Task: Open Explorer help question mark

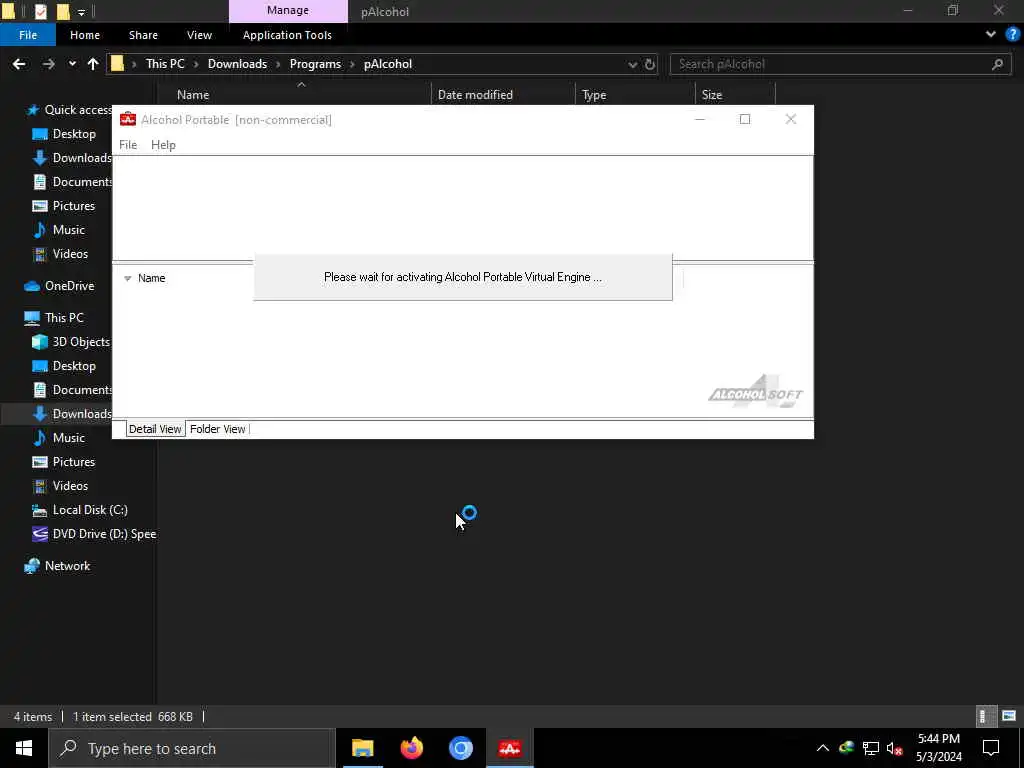Action: click(1013, 35)
